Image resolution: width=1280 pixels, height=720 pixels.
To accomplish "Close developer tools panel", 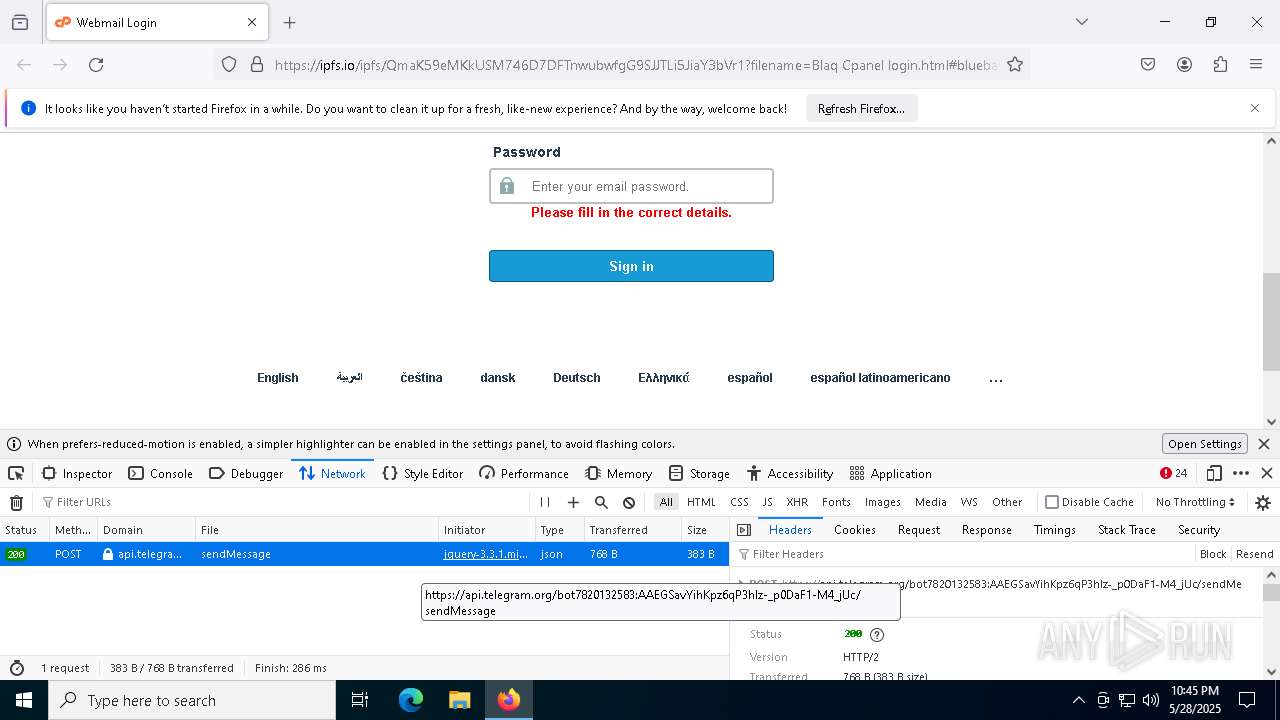I will (1267, 474).
